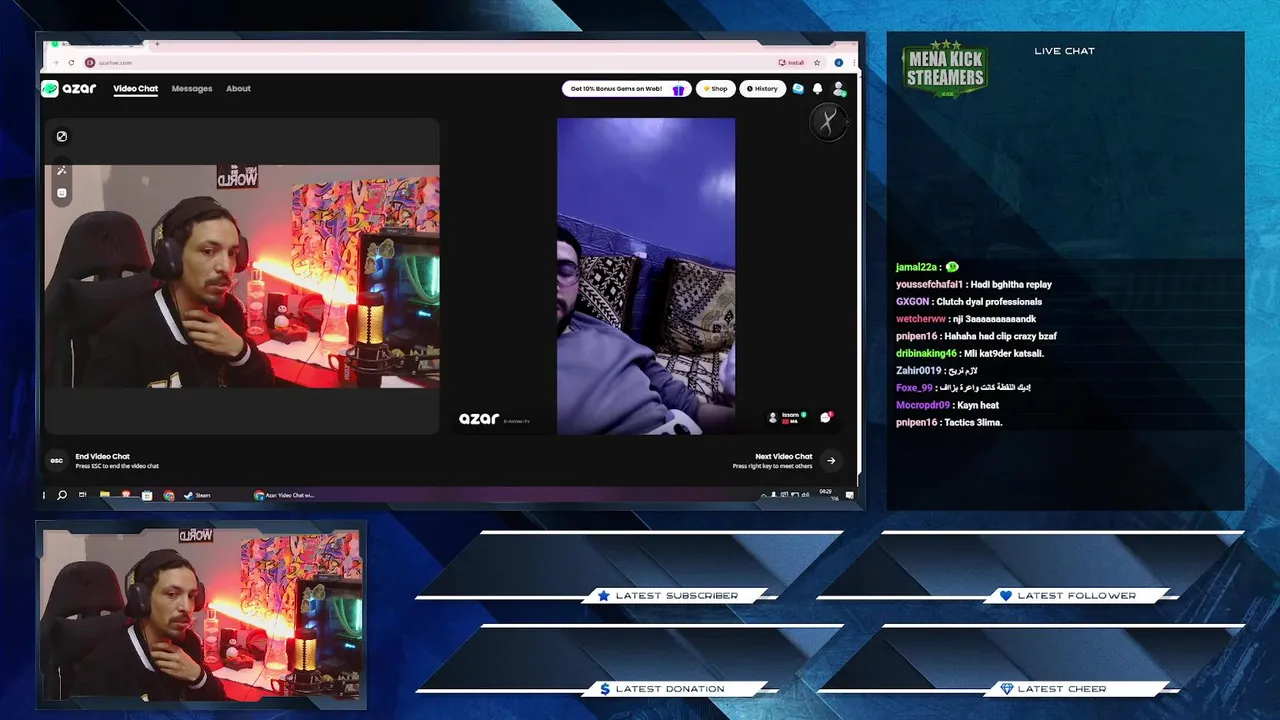This screenshot has height=720, width=1280.
Task: Click the streamer's local video in Azar
Action: pos(241,276)
